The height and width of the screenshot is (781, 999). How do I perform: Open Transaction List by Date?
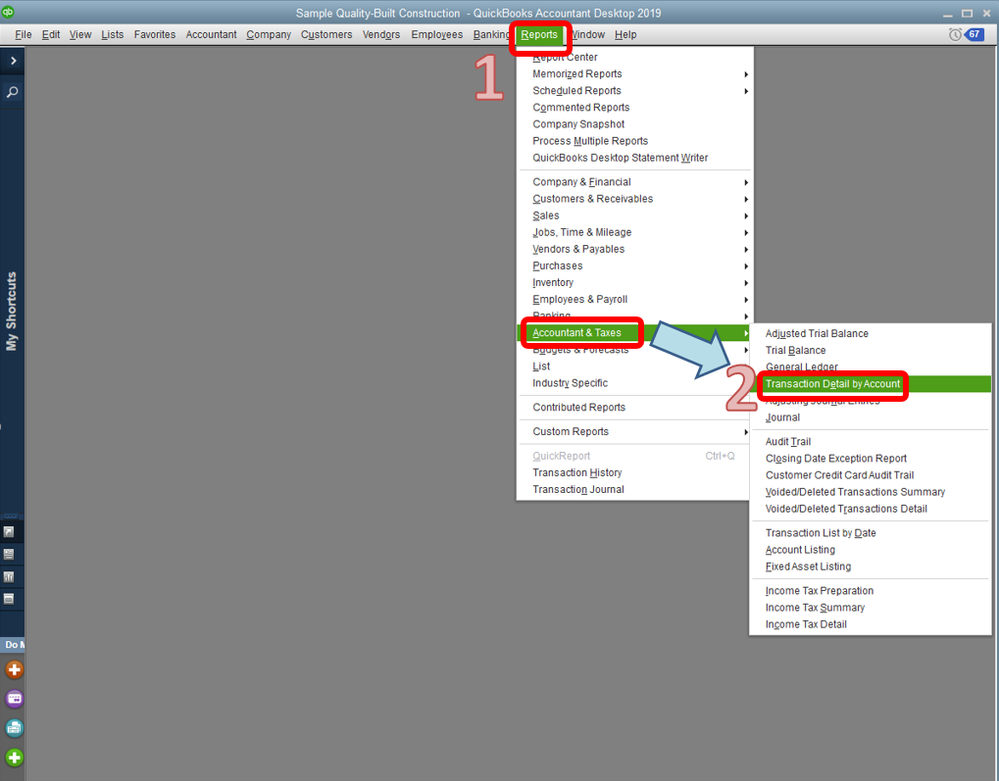coord(820,533)
